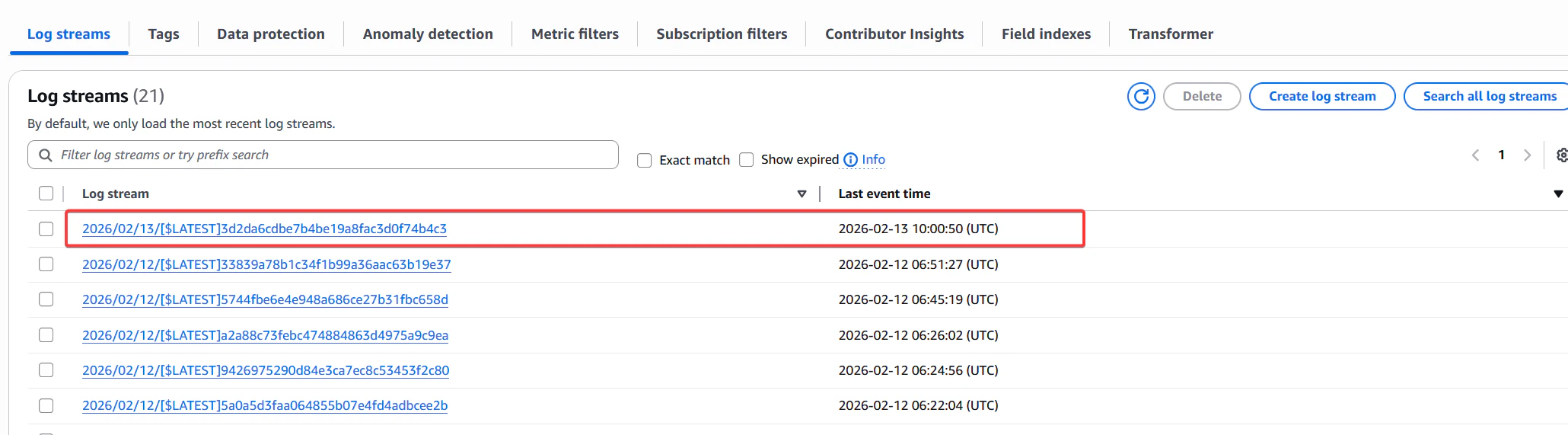Switch to Log streams tab

coord(69,34)
